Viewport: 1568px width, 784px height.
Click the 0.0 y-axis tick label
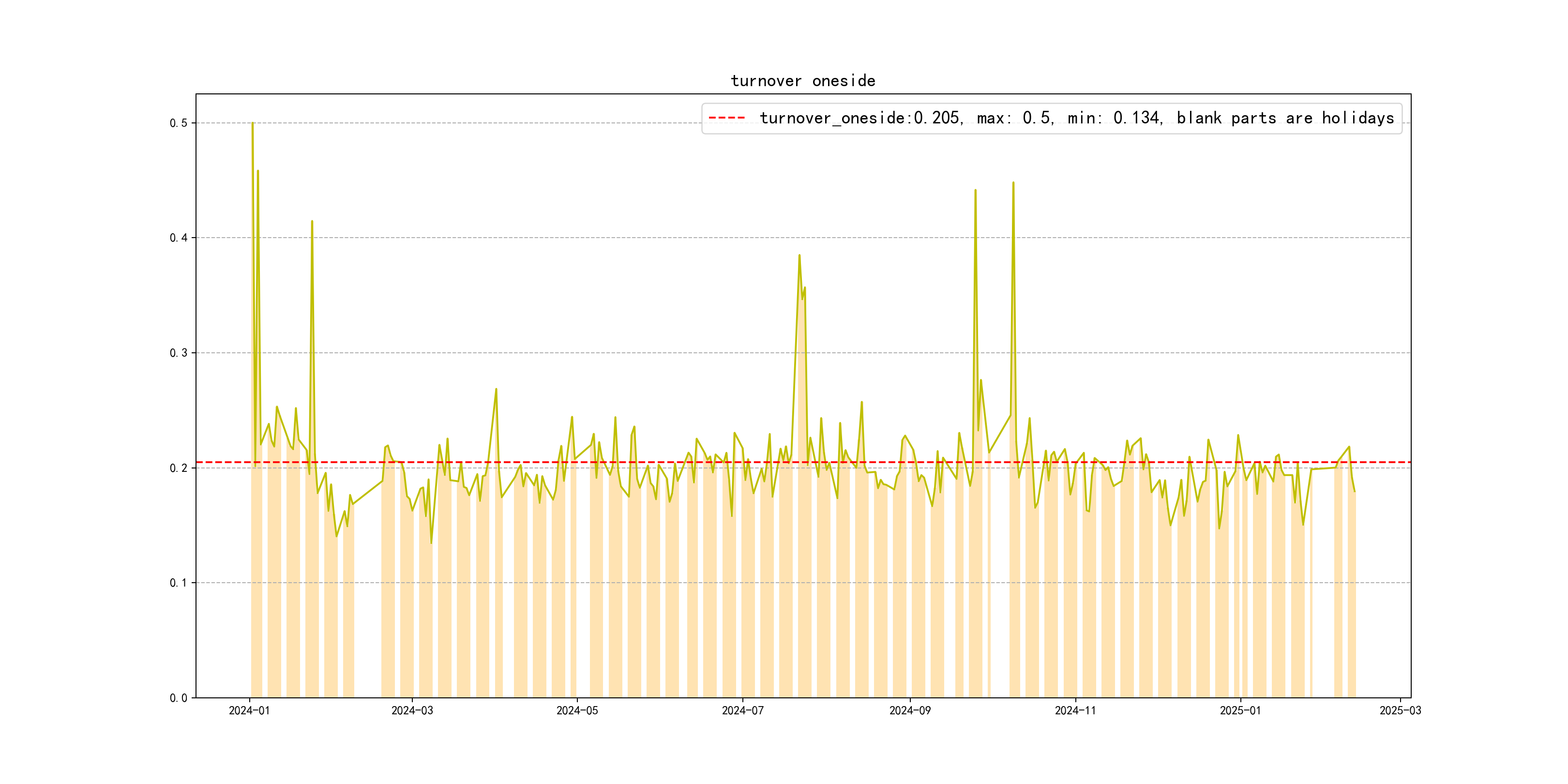click(x=179, y=697)
